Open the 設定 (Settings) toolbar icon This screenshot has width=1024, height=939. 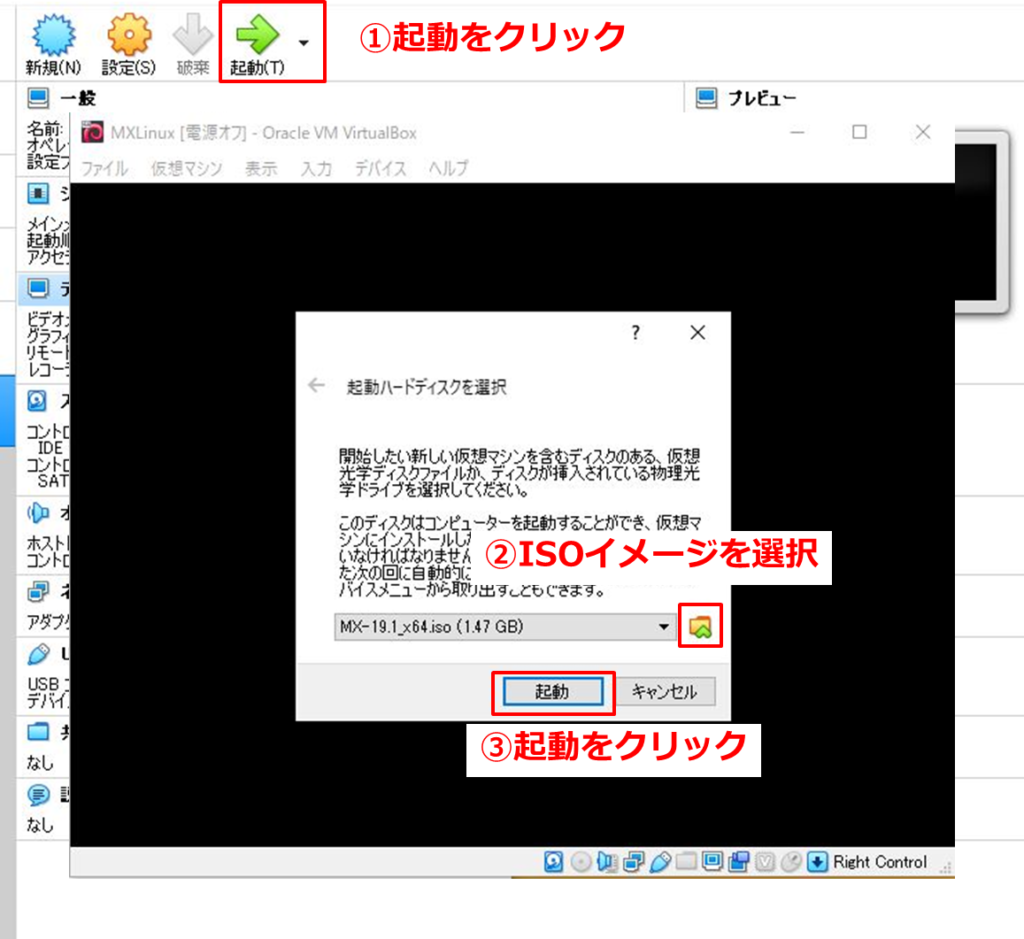click(128, 33)
